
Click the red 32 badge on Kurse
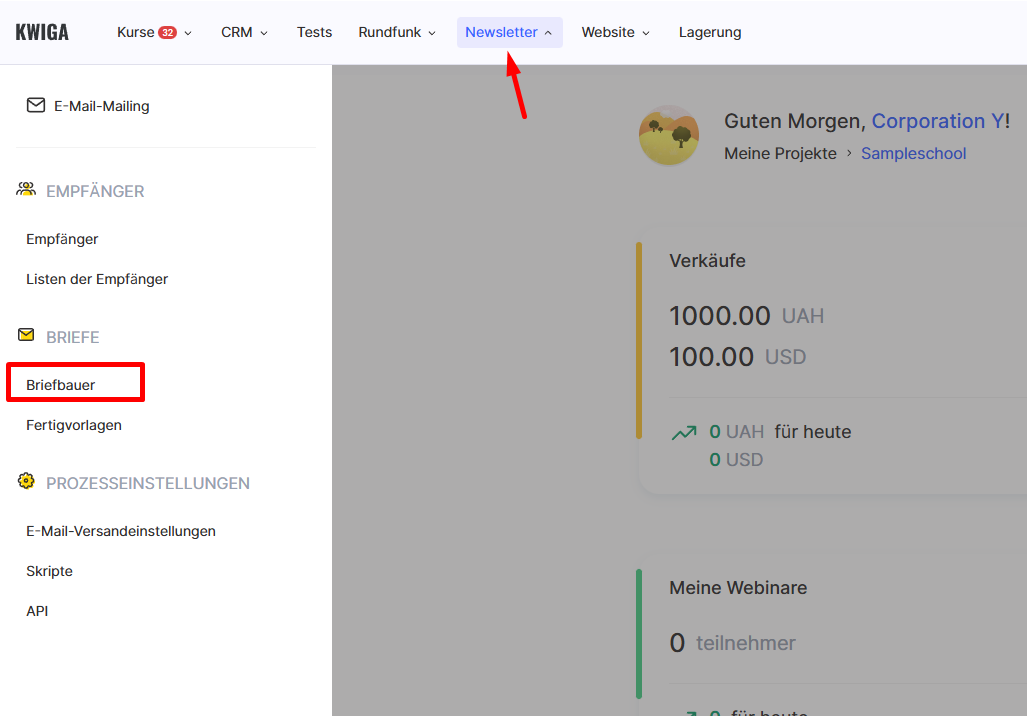point(167,32)
